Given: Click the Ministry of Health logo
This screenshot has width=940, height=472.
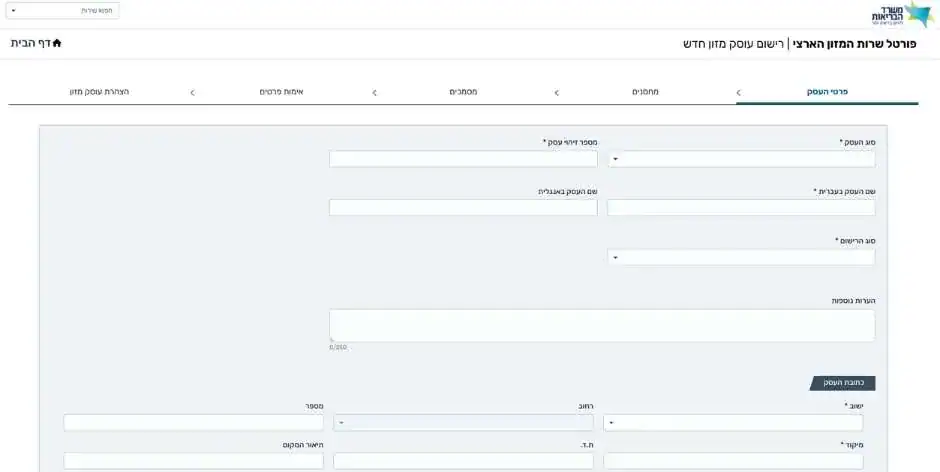Looking at the screenshot, I should pyautogui.click(x=901, y=14).
